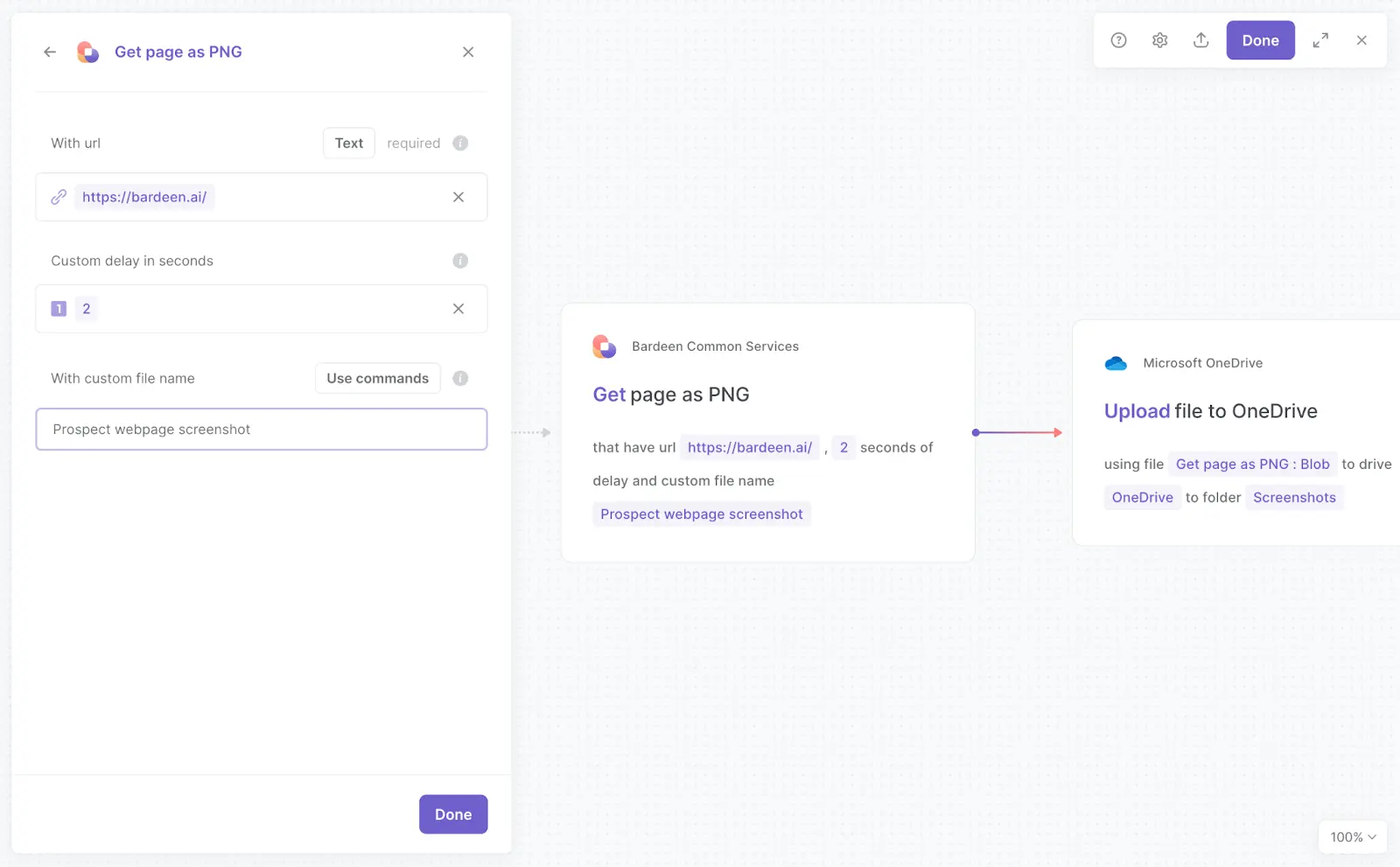The height and width of the screenshot is (867, 1400).
Task: Click Bardeen Common Services logo on card
Action: click(x=605, y=346)
